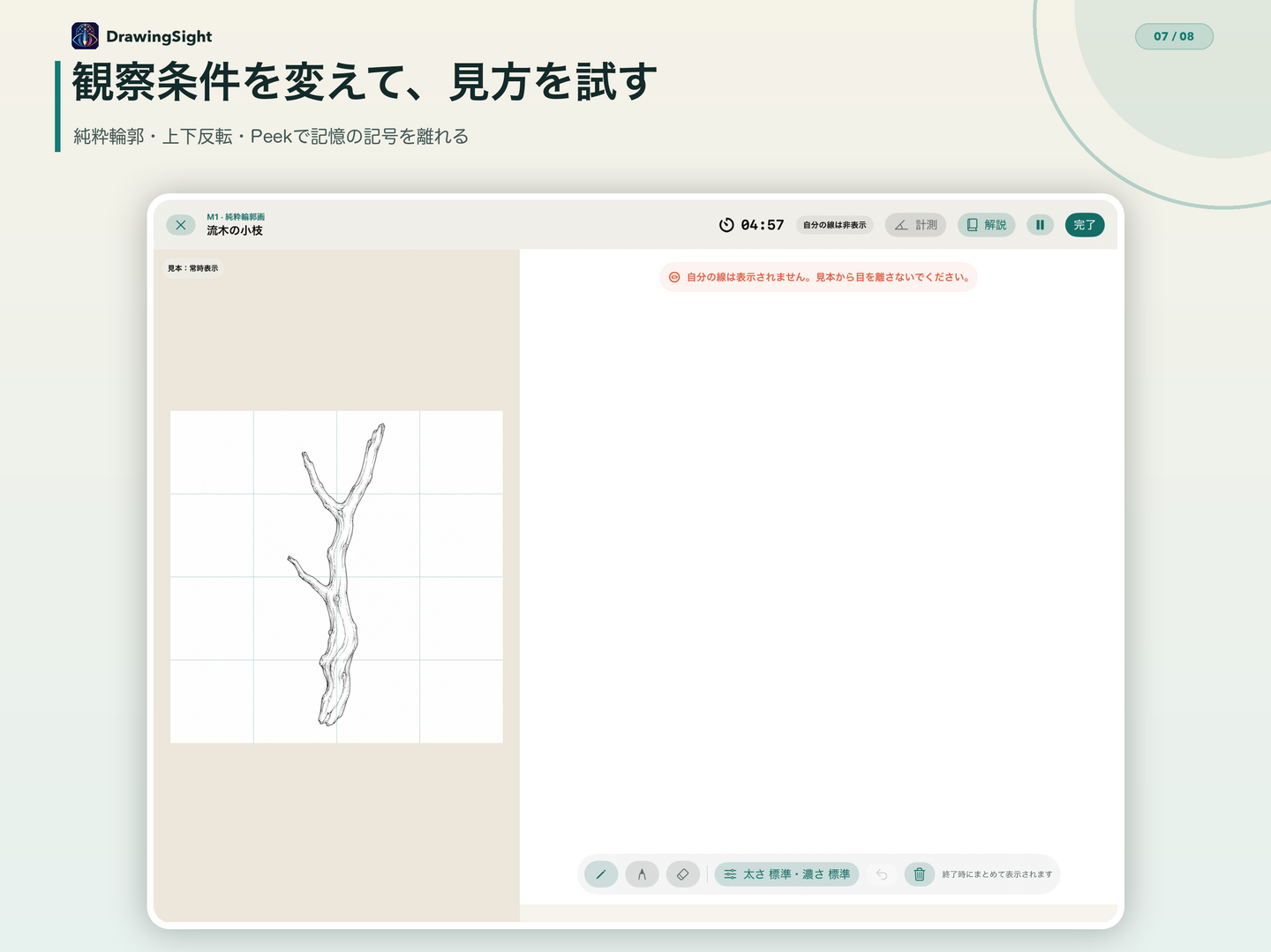Click the 流木の小枝 exercise title
Viewport: 1271px width, 952px height.
[235, 230]
